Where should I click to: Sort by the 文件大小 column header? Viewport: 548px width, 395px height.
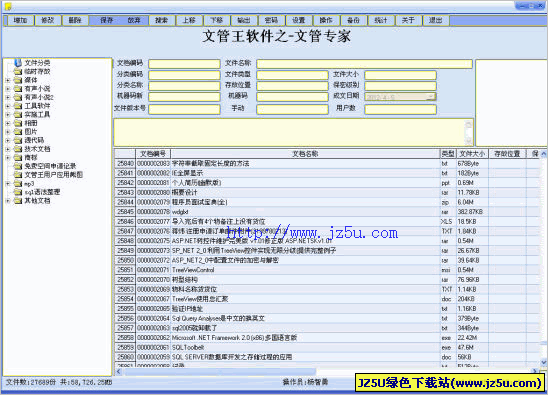coord(472,154)
